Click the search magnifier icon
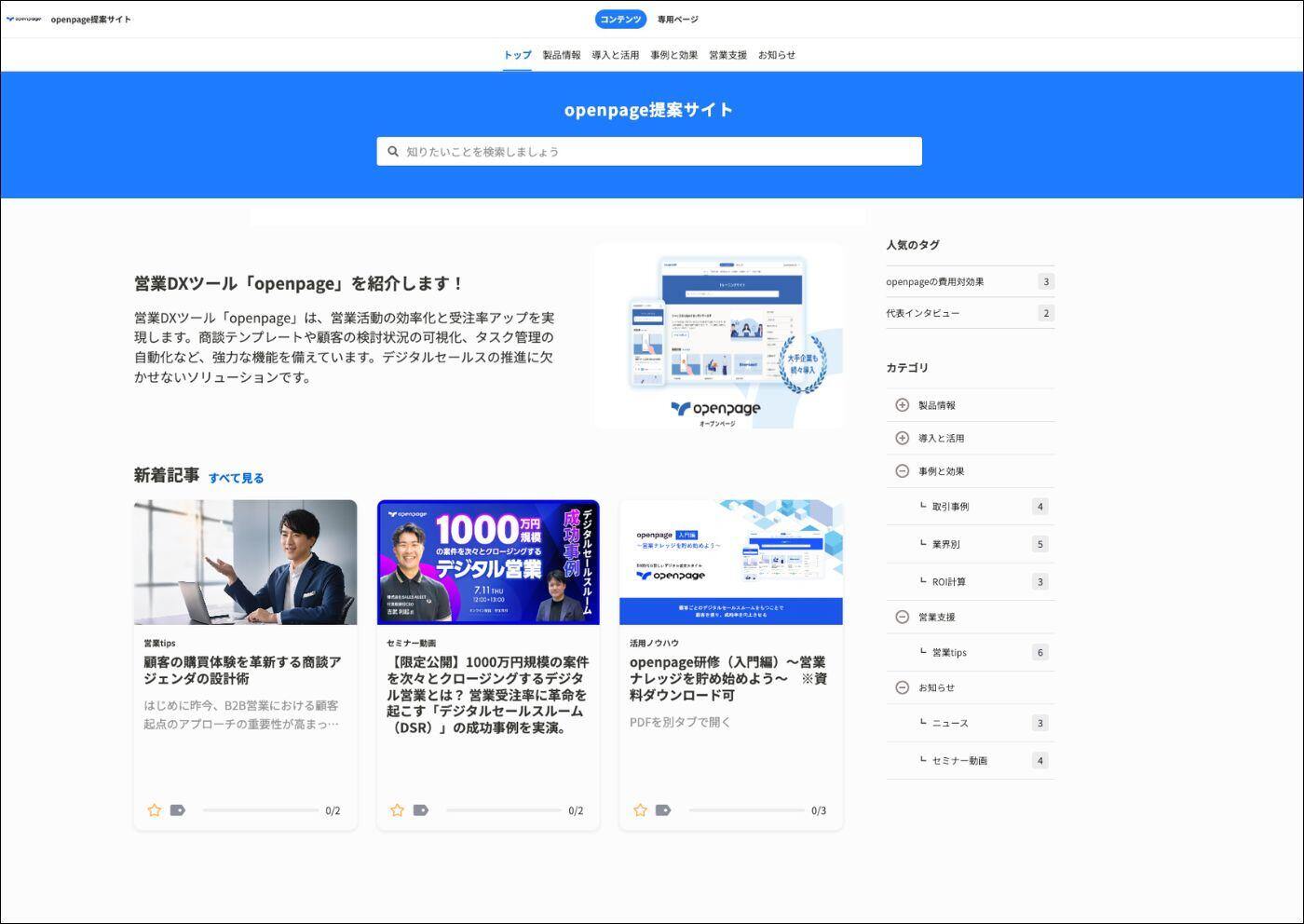 tap(393, 151)
